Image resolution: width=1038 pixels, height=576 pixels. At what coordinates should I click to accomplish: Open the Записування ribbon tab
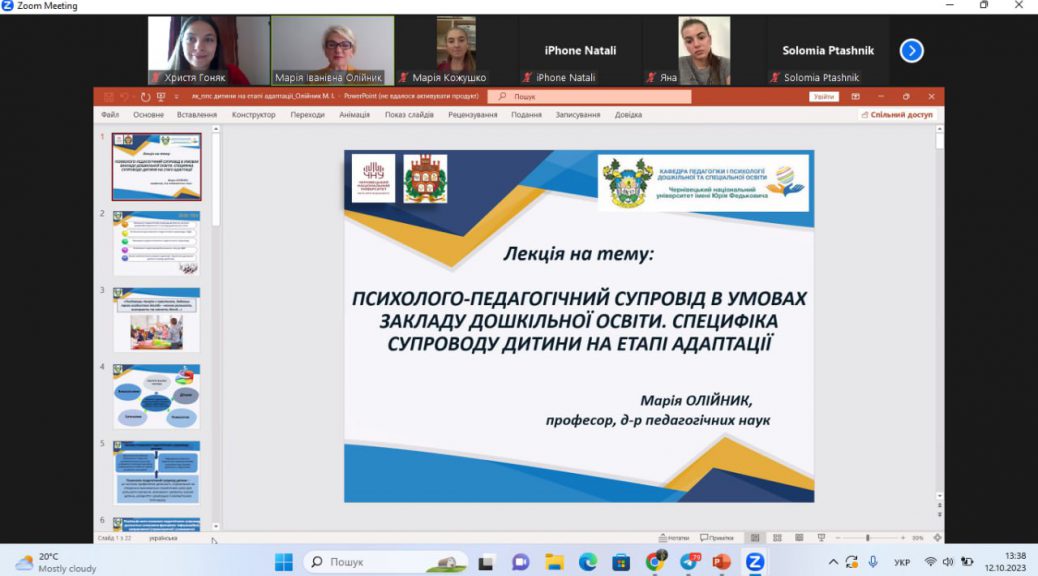coord(578,115)
